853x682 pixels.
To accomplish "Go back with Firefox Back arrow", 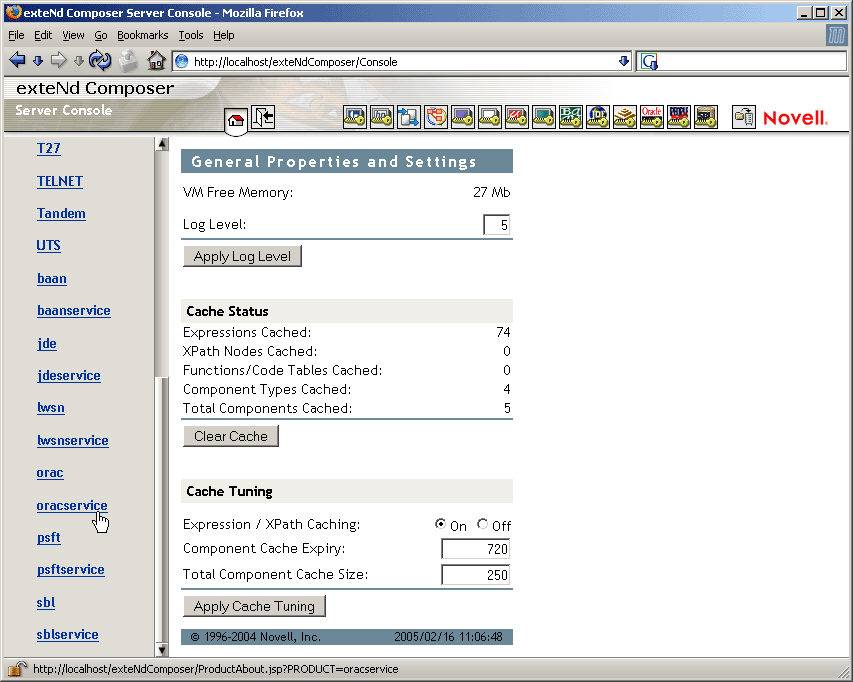I will click(17, 60).
